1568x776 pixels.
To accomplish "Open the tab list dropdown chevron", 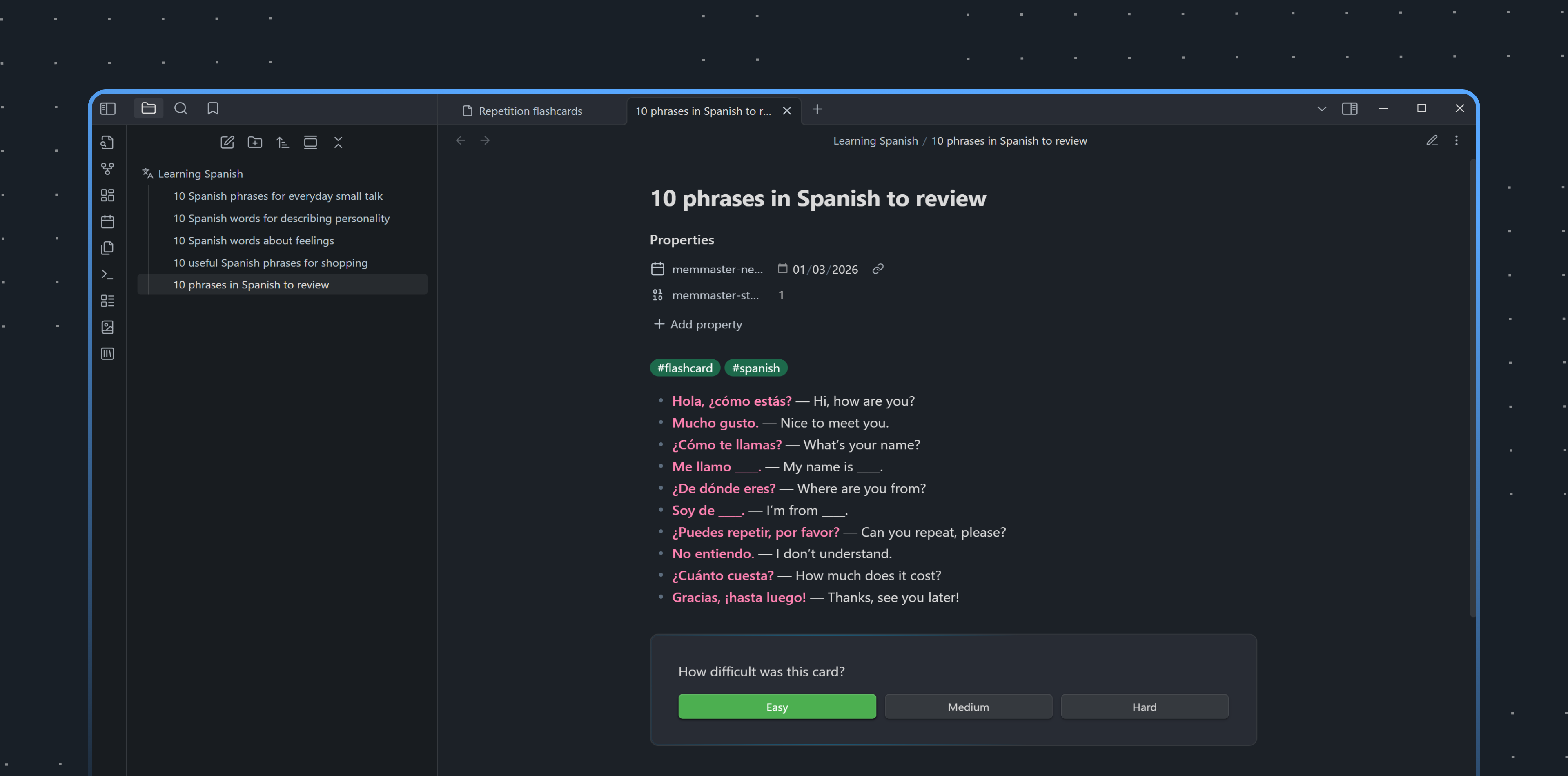I will (x=1321, y=109).
